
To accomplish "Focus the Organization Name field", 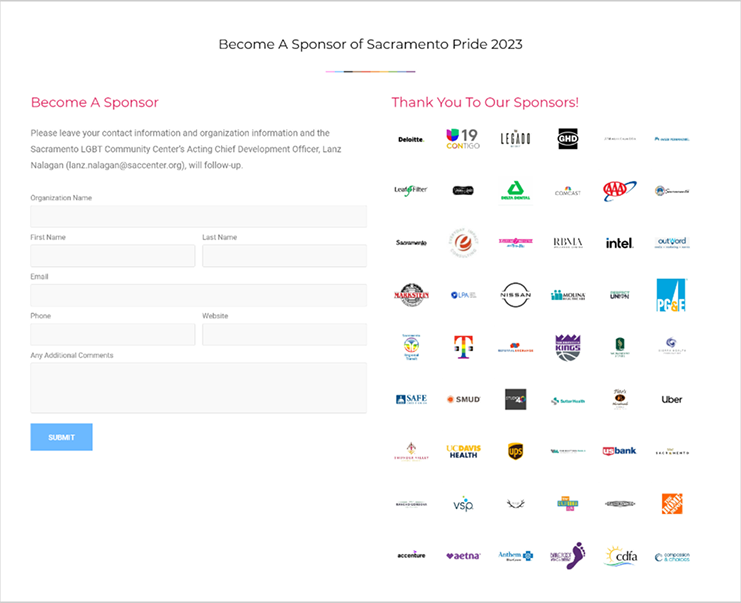I will (x=198, y=217).
